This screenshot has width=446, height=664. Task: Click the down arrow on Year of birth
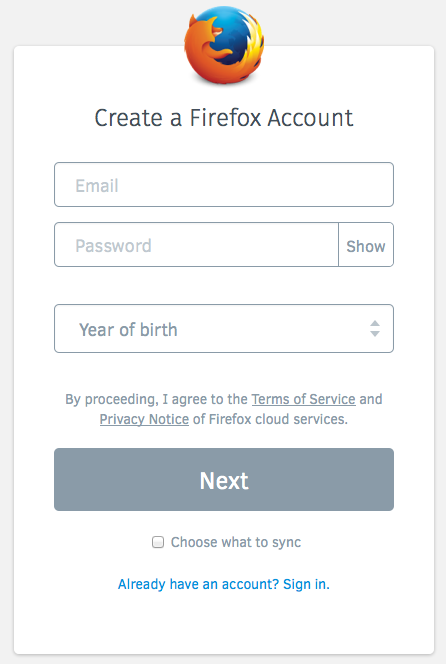click(x=374, y=334)
